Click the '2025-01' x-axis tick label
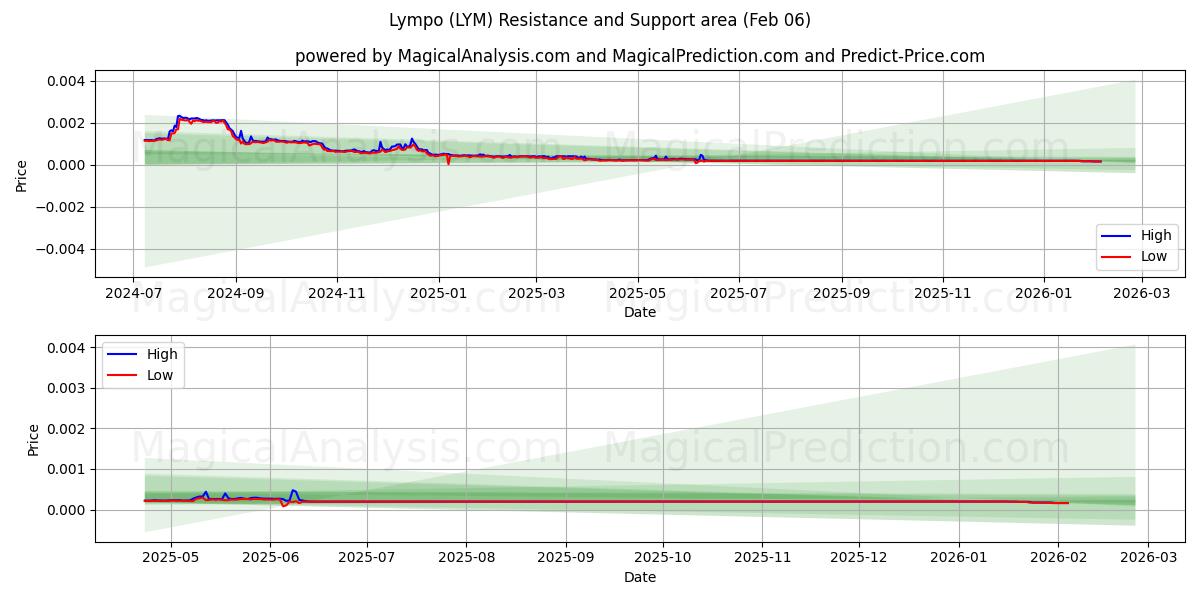The height and width of the screenshot is (600, 1200). pyautogui.click(x=438, y=293)
